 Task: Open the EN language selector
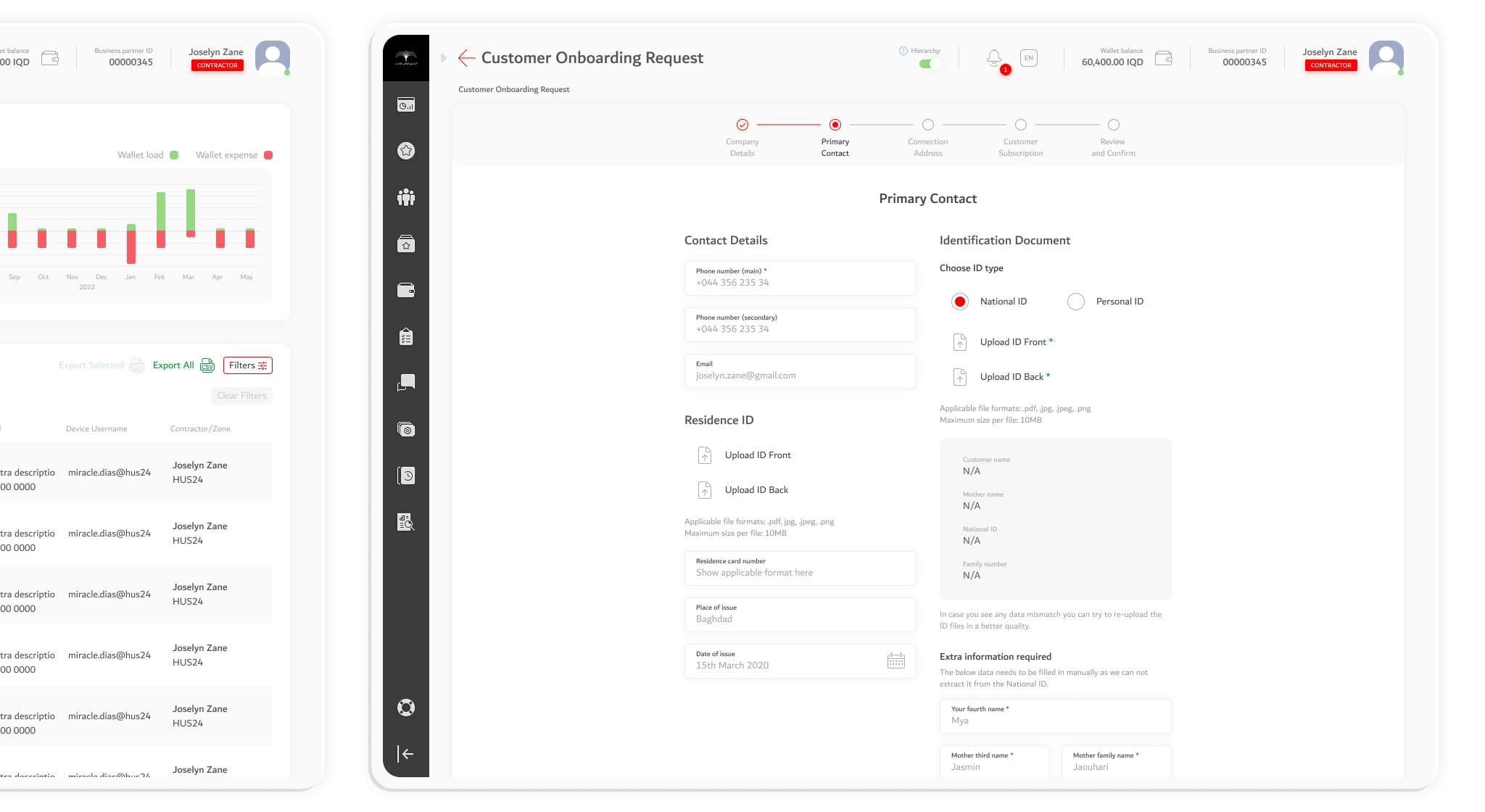click(x=1029, y=58)
